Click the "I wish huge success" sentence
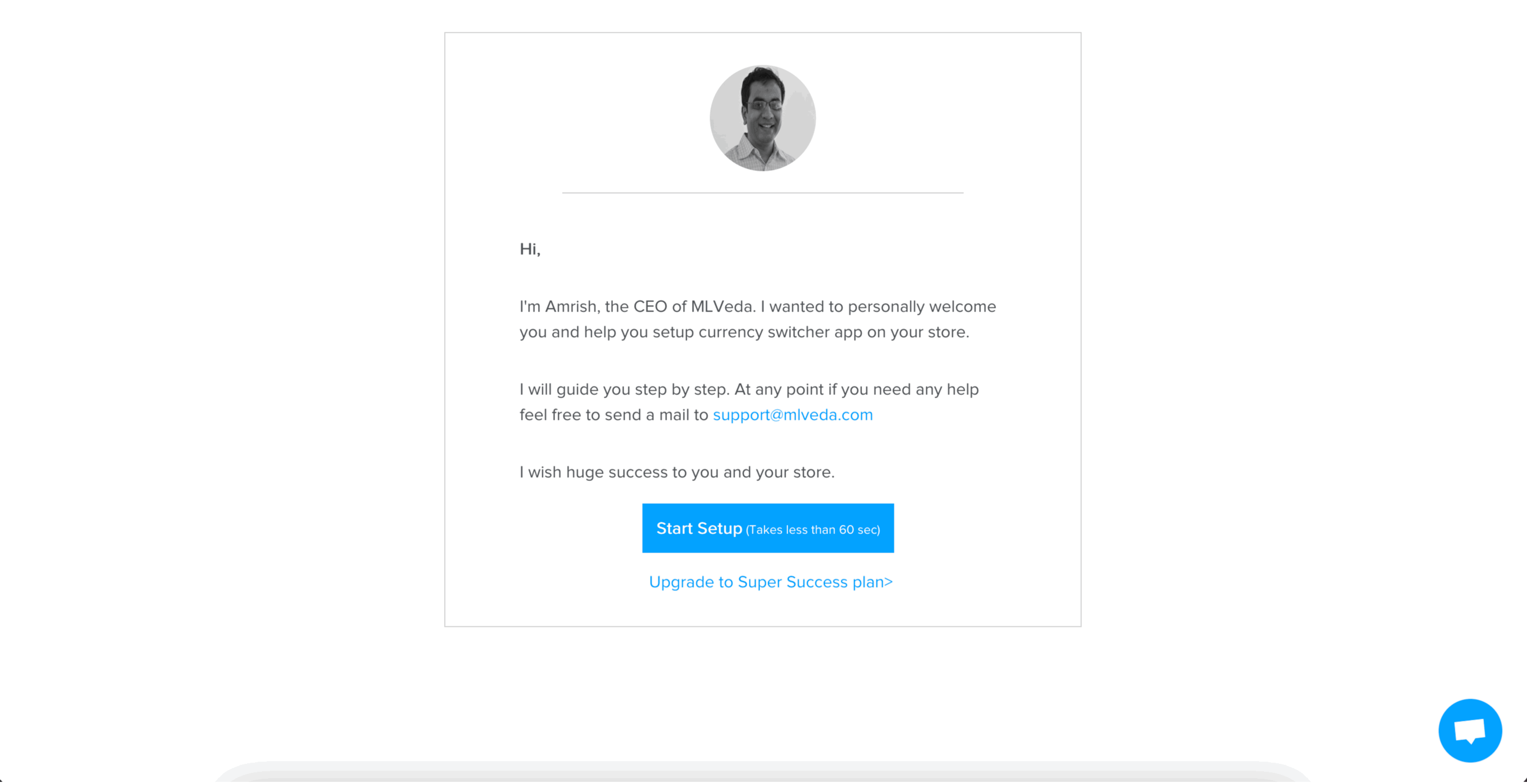 [677, 472]
